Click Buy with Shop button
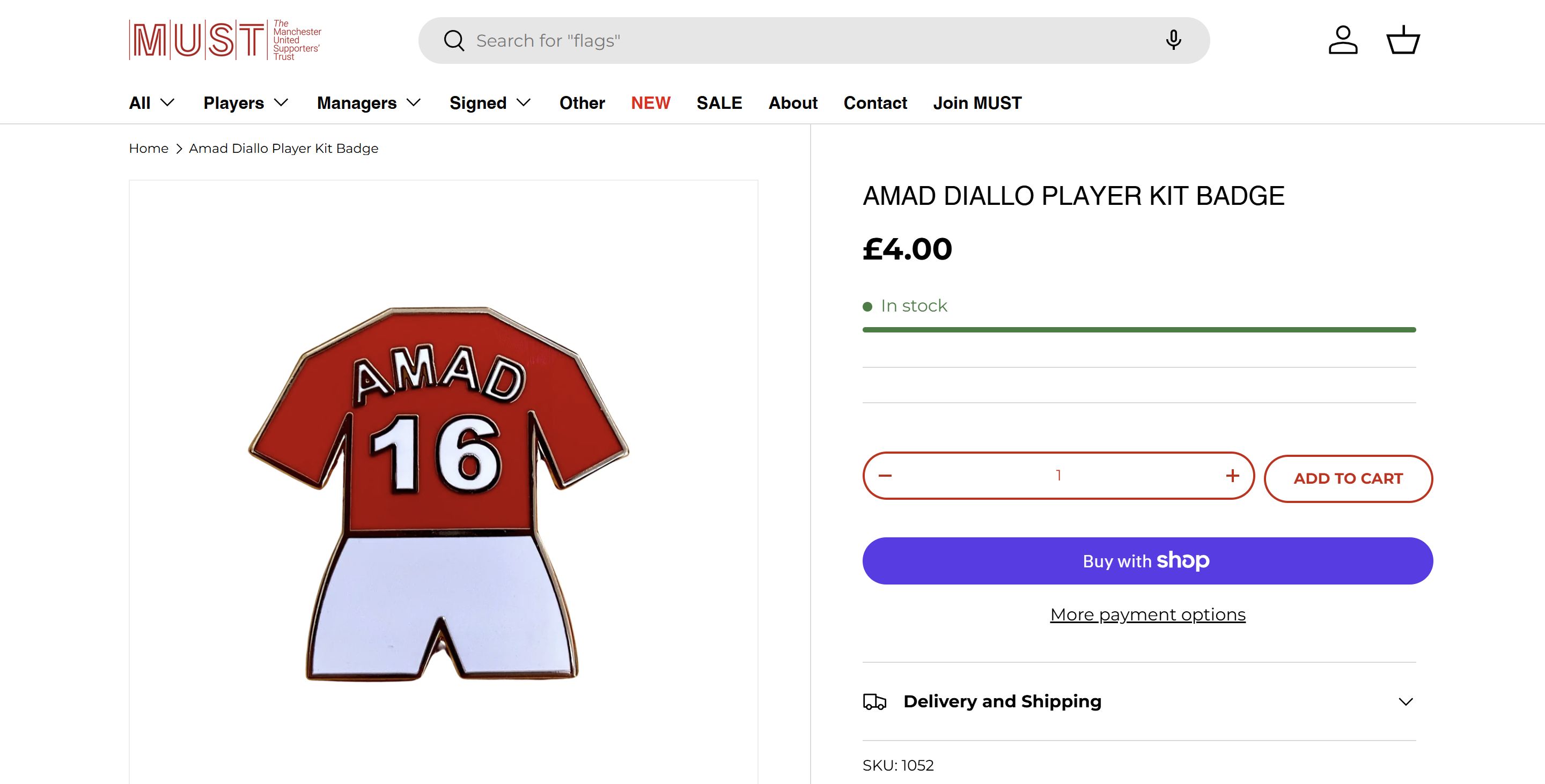The width and height of the screenshot is (1545, 784). (x=1147, y=561)
